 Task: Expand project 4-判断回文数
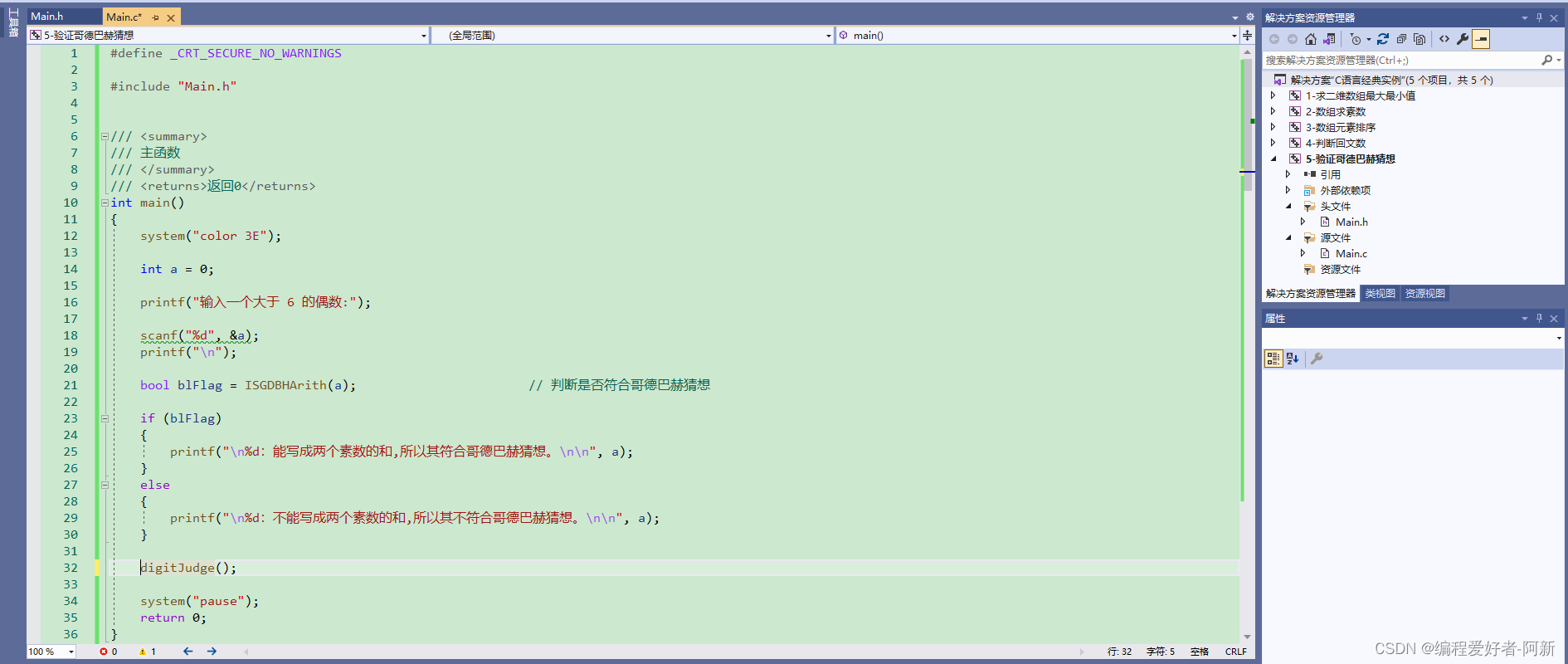pyautogui.click(x=1273, y=143)
